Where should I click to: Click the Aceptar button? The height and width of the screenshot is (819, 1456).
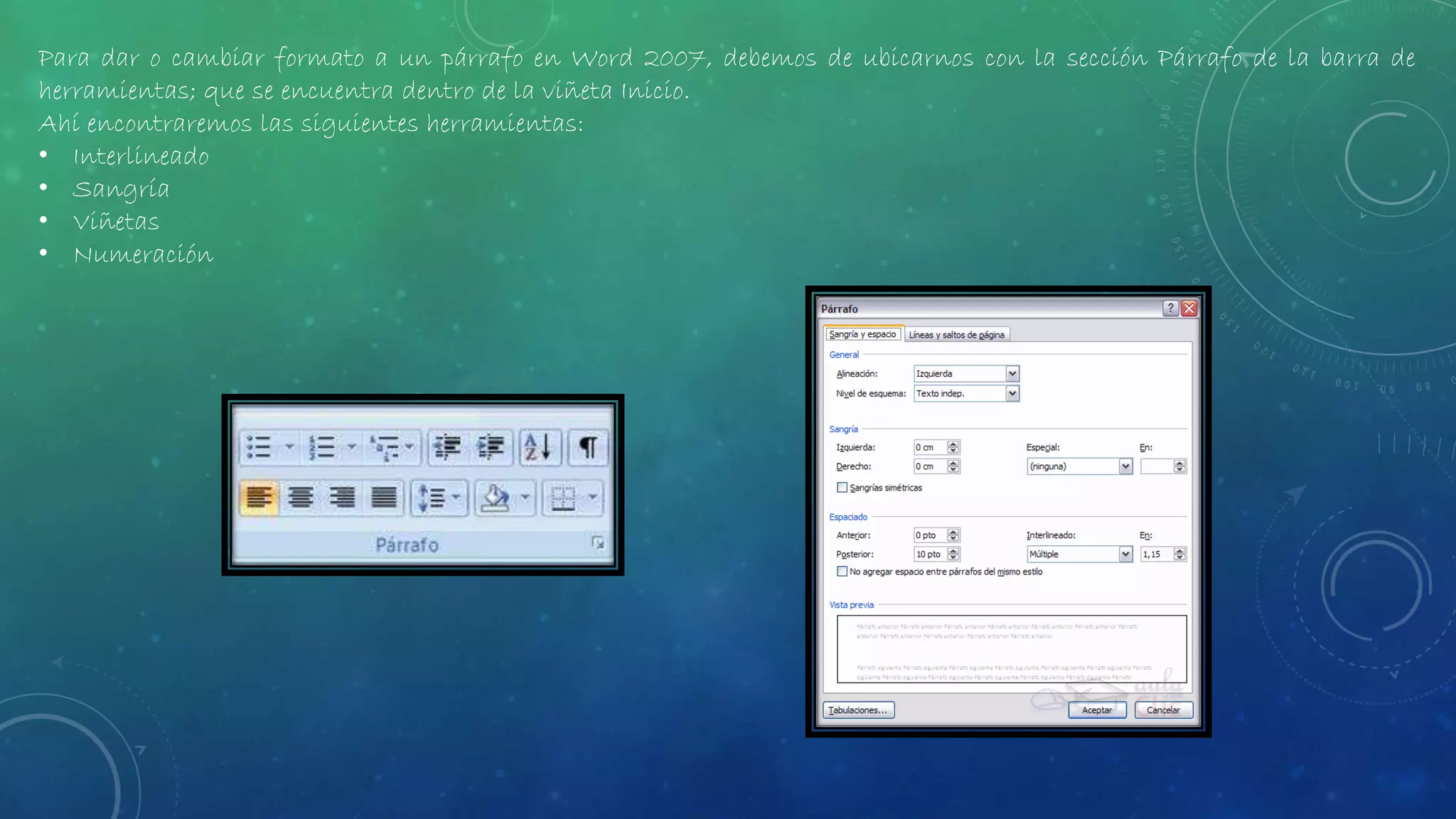point(1097,710)
